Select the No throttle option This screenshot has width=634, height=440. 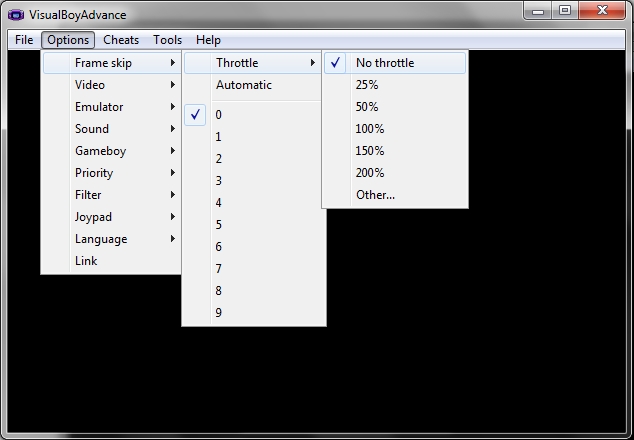[385, 63]
